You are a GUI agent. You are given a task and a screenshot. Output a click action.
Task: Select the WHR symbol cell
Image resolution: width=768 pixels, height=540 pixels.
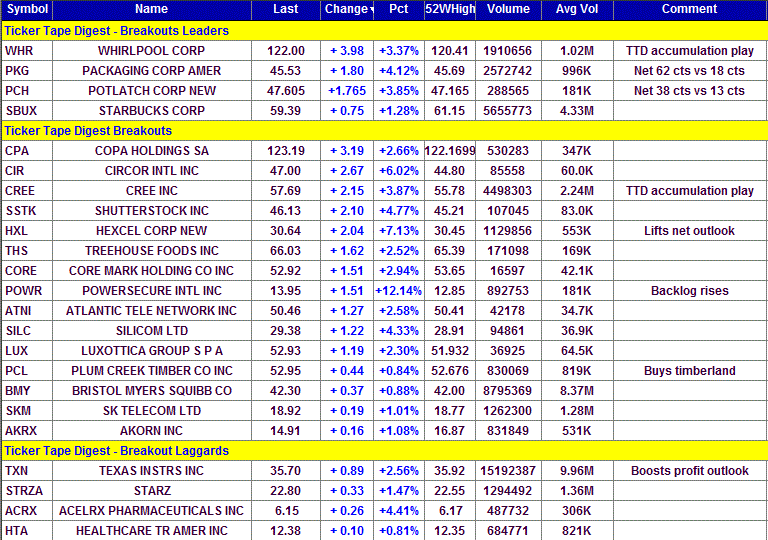click(27, 51)
